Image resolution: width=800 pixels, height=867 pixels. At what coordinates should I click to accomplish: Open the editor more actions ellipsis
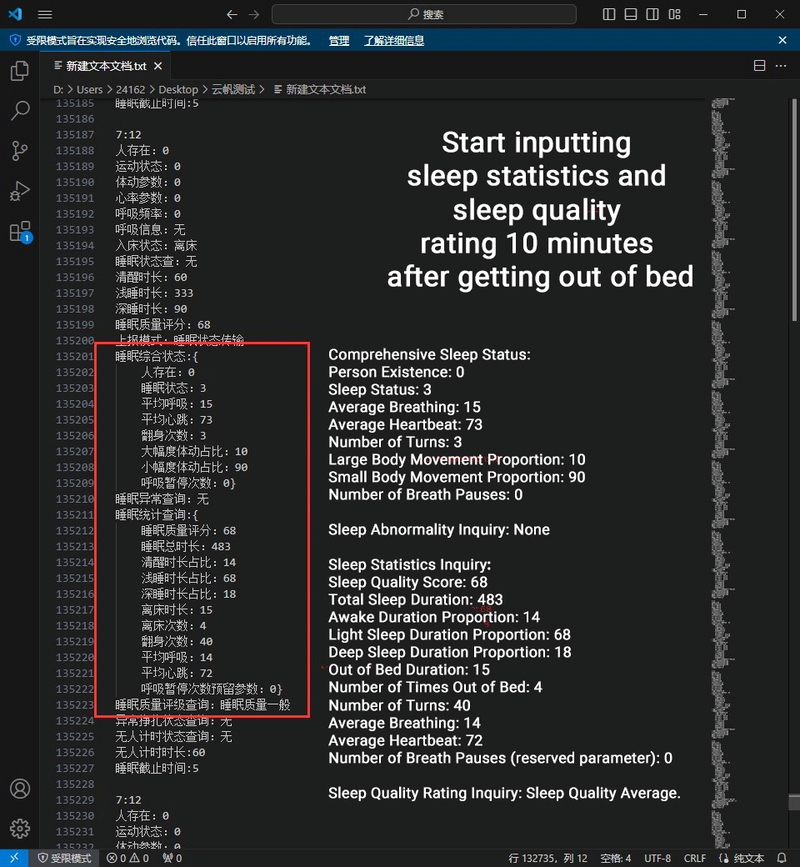(x=781, y=66)
